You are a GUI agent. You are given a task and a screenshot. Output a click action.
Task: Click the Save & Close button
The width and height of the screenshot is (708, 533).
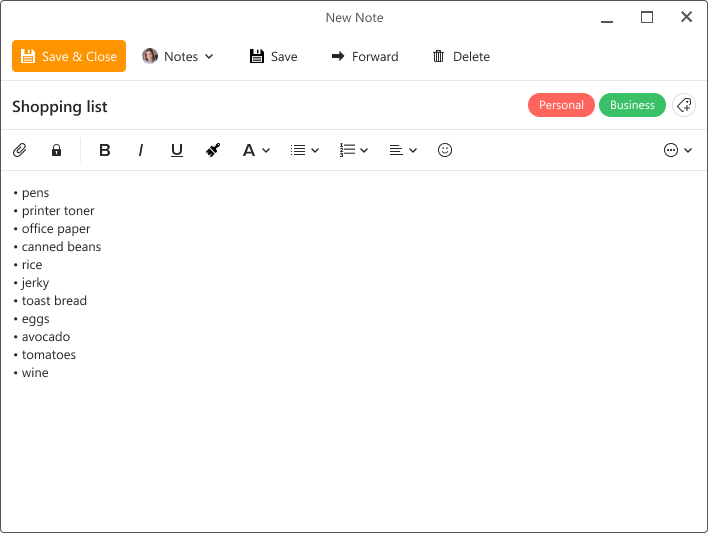69,57
